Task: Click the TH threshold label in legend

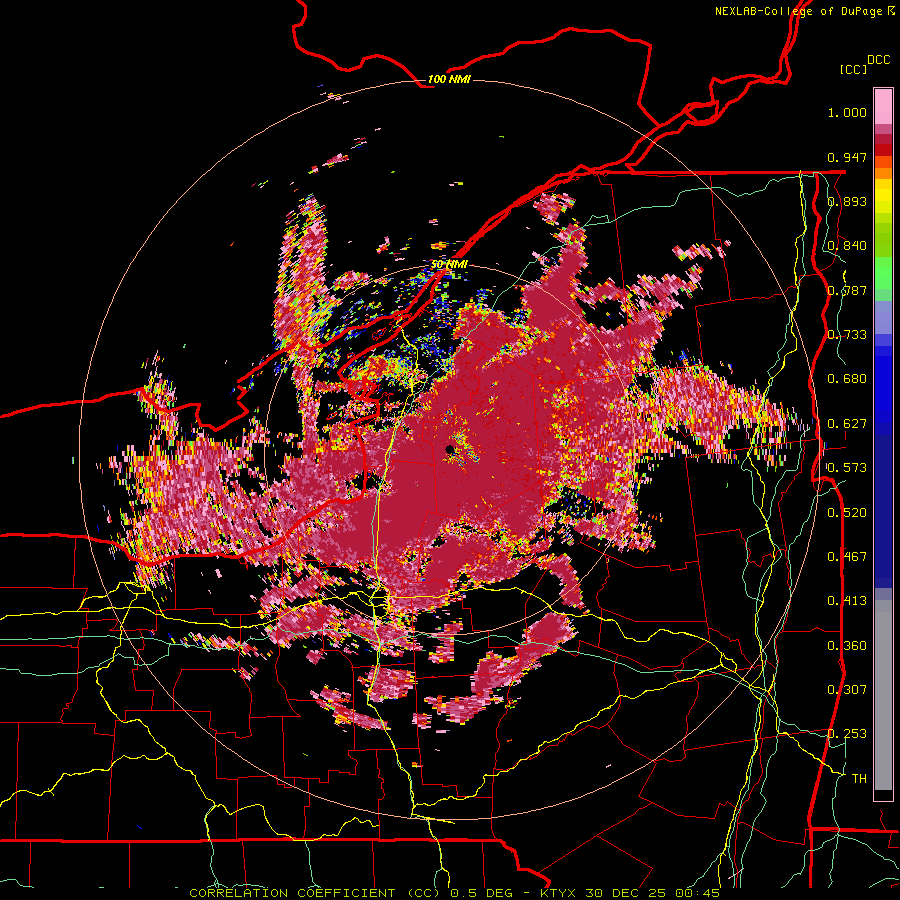Action: coord(859,779)
